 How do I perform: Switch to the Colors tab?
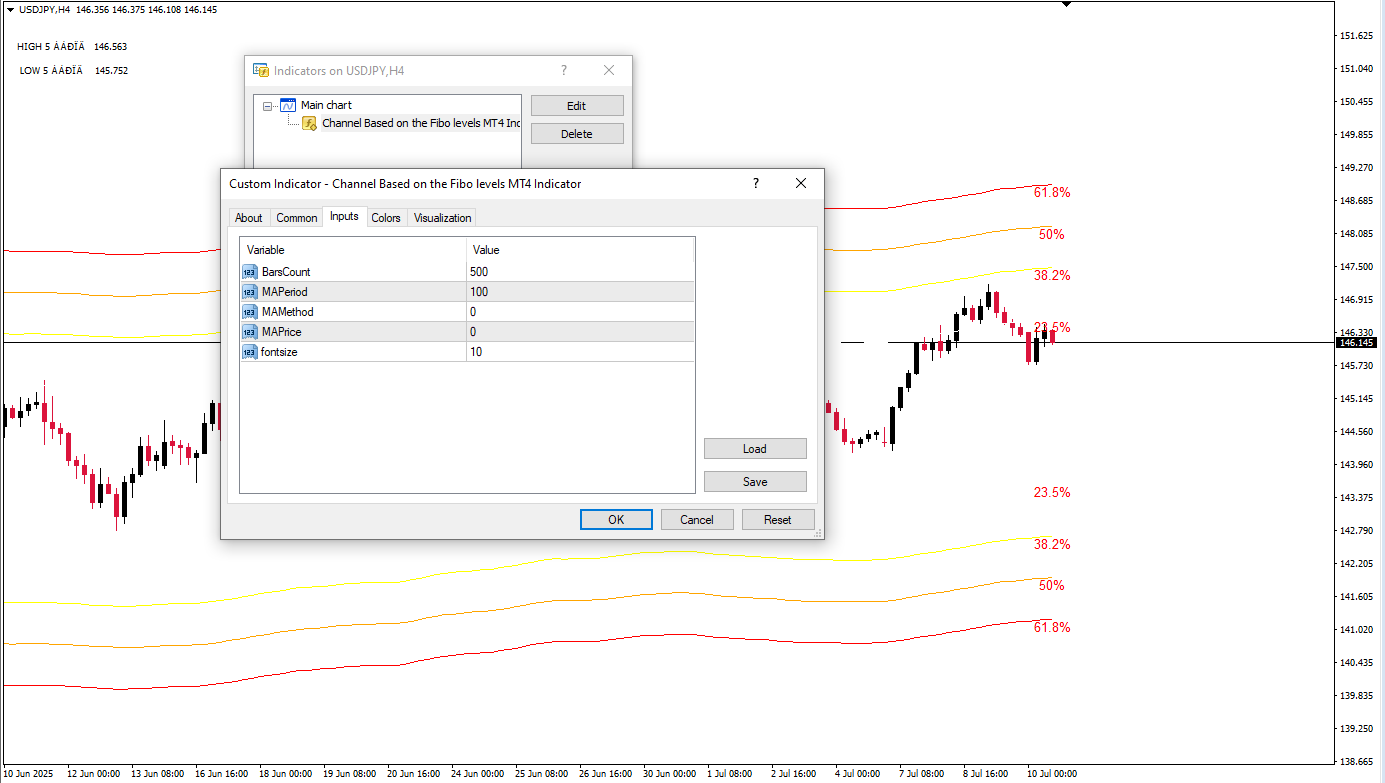(385, 218)
